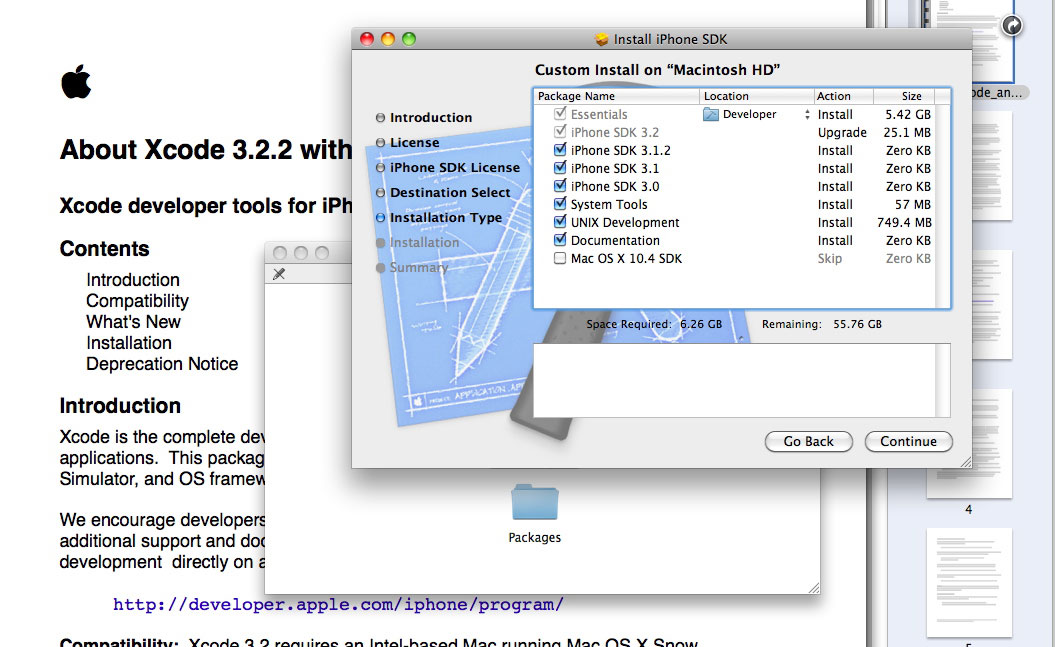Disable the Documentation package checkbox
The image size is (1055, 647).
coord(560,240)
